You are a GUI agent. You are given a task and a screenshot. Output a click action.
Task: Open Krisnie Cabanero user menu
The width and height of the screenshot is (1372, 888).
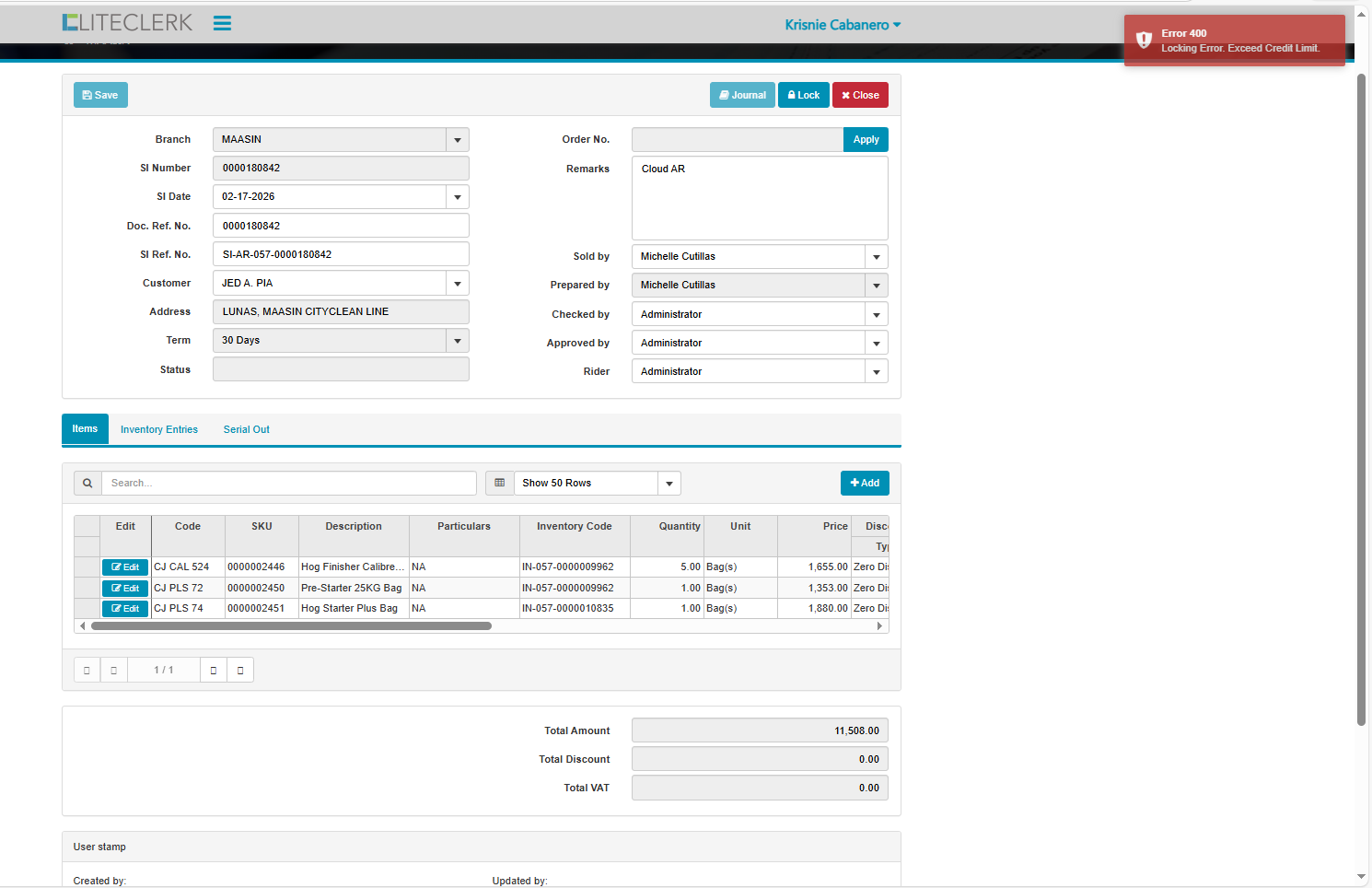[843, 25]
